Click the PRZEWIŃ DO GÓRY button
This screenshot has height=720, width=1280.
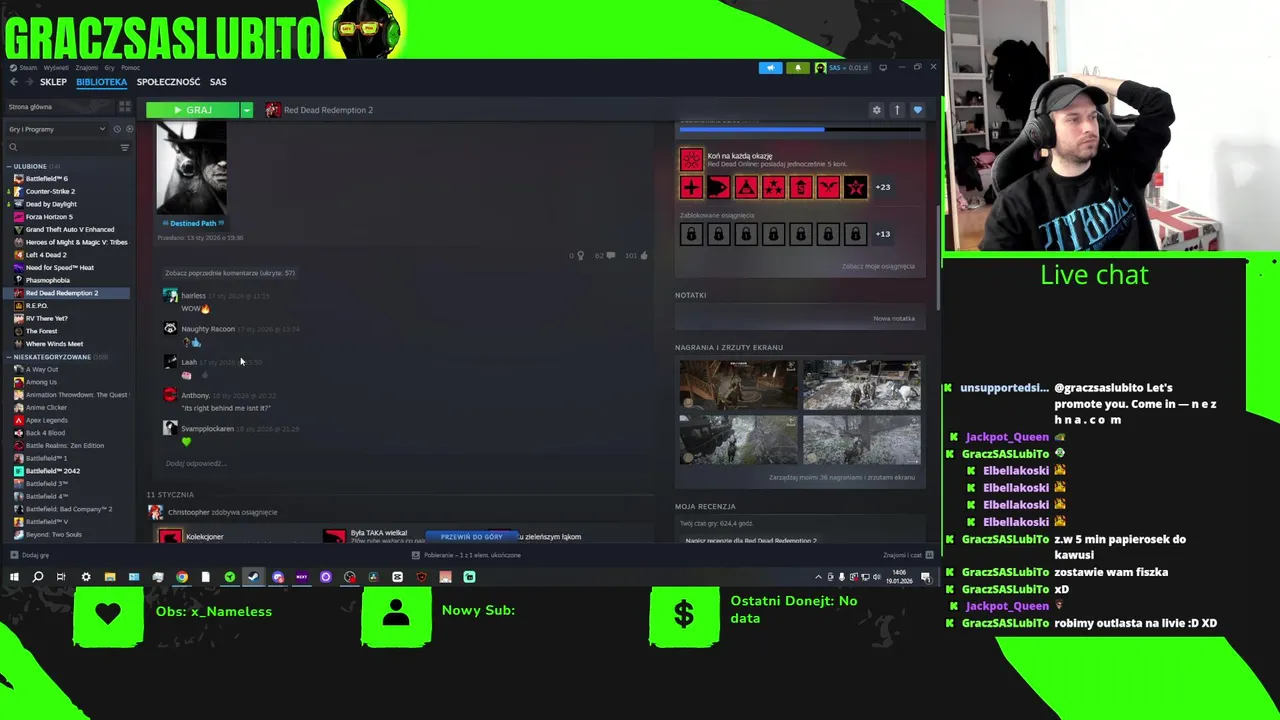(472, 537)
